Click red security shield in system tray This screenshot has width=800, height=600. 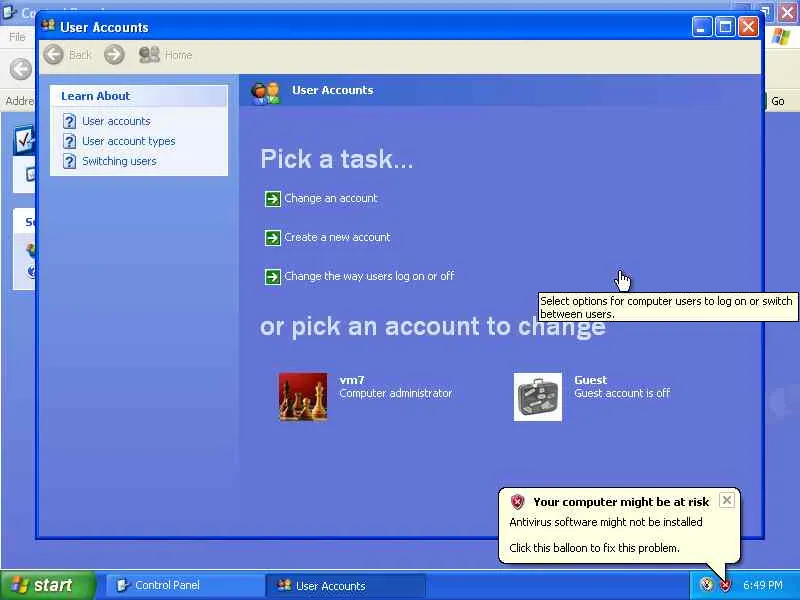(x=725, y=585)
